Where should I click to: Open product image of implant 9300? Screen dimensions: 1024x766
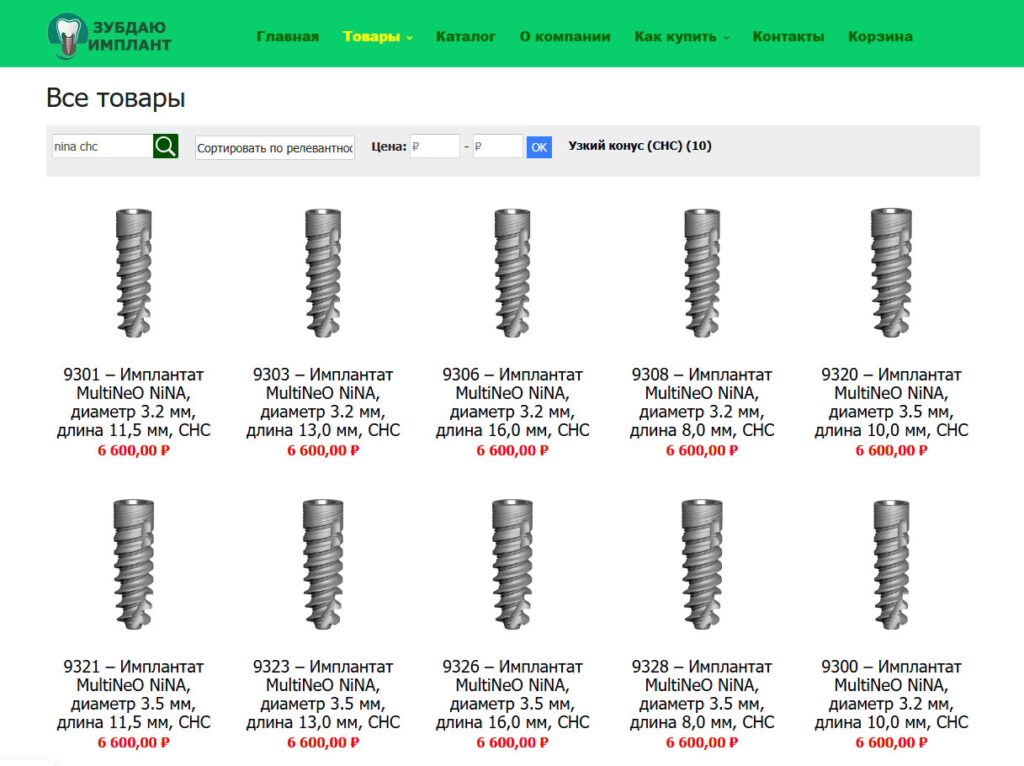pos(891,565)
